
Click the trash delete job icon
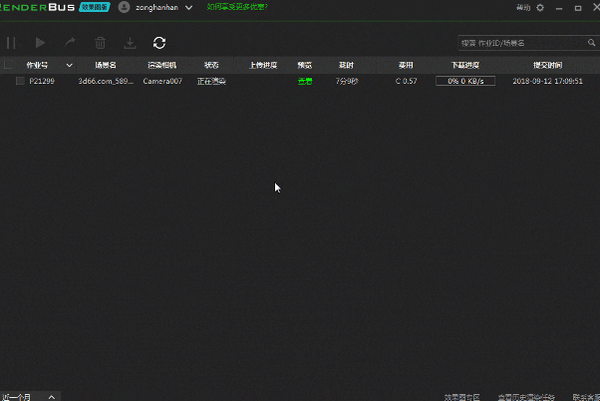(100, 43)
